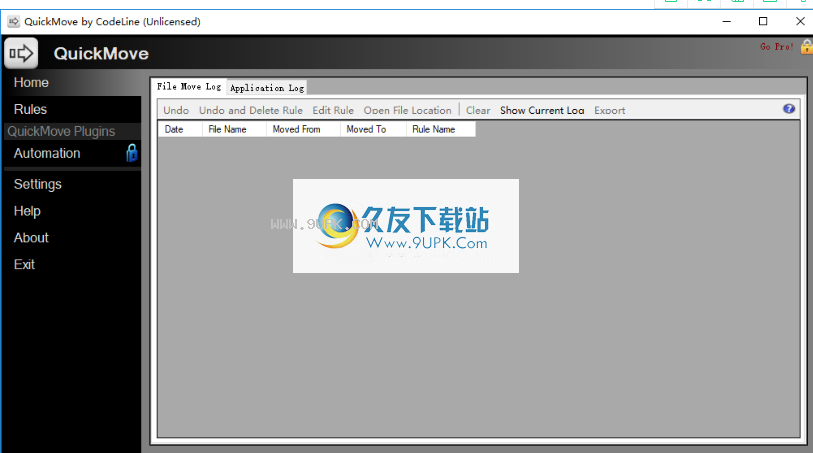Click the Edit Rule toolbar button
The height and width of the screenshot is (453, 813).
tap(333, 110)
